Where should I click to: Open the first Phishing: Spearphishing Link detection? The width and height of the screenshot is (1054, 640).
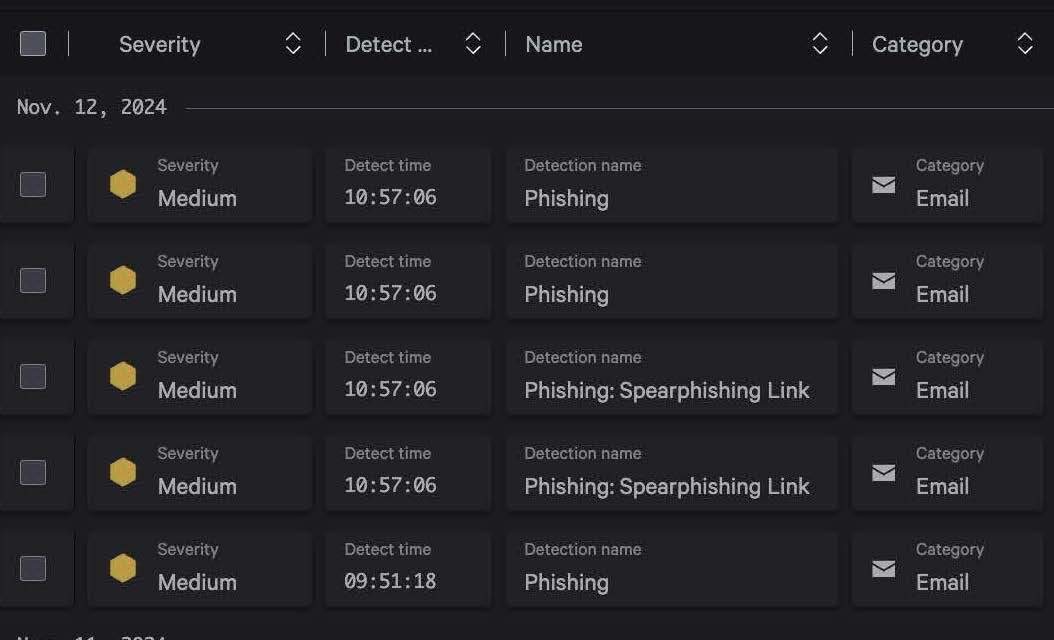point(667,390)
